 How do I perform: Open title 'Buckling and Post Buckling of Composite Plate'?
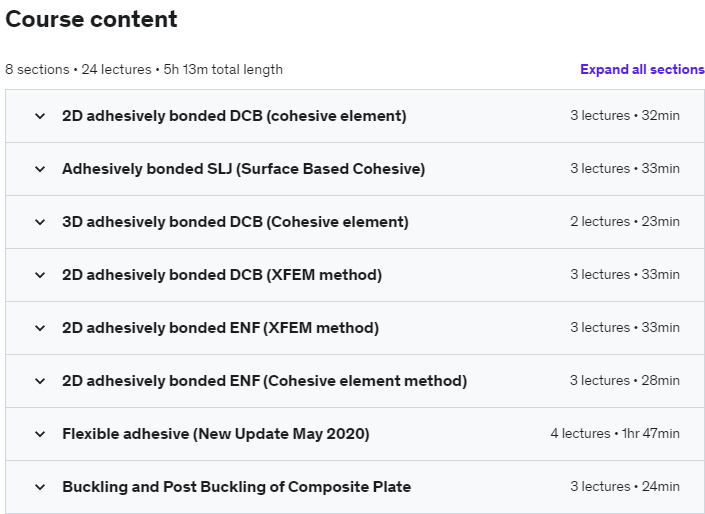click(236, 487)
